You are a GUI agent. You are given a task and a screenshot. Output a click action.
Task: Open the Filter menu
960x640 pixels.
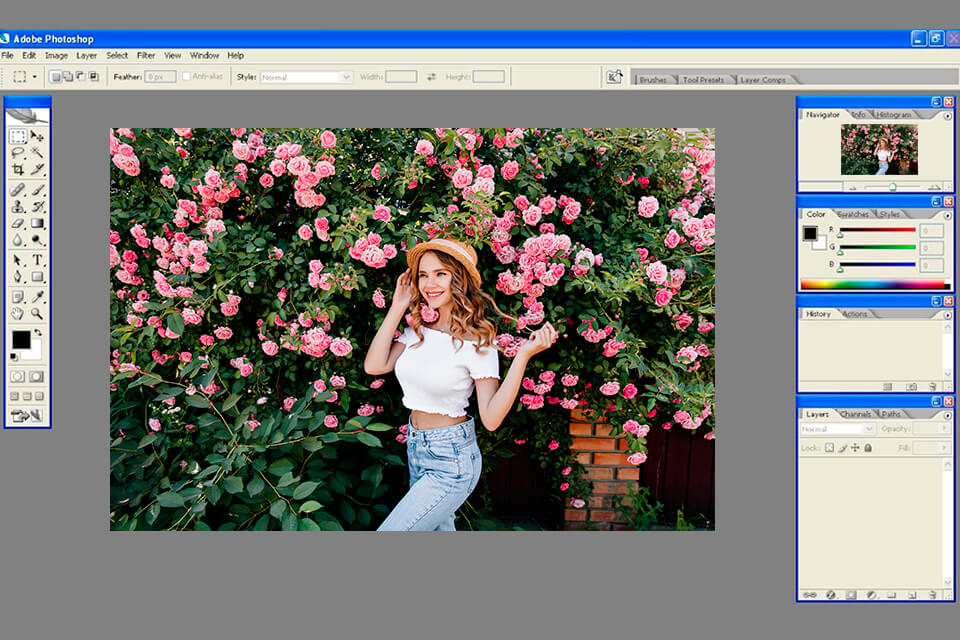(146, 55)
